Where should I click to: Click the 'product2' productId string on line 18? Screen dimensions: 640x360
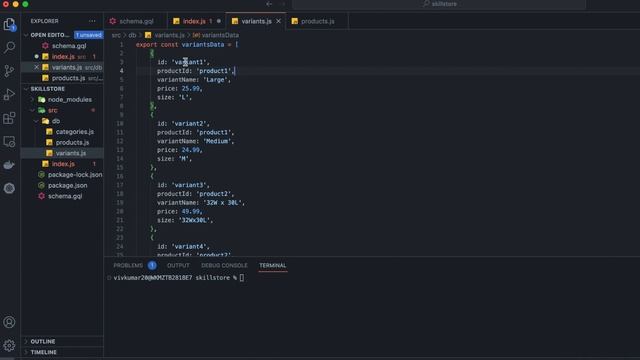pyautogui.click(x=214, y=194)
